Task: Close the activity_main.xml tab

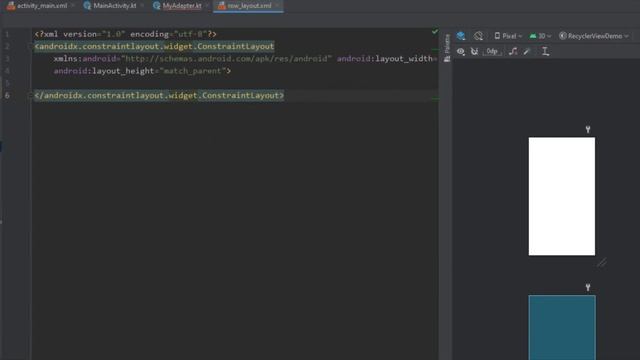Action: 73,6
